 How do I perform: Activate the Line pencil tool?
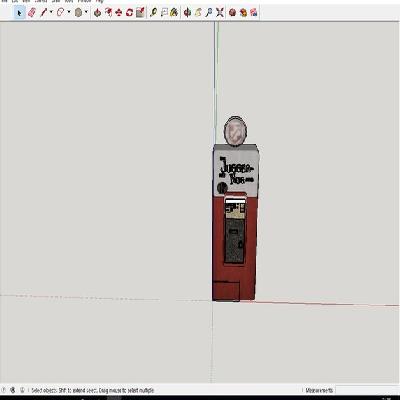click(x=44, y=13)
